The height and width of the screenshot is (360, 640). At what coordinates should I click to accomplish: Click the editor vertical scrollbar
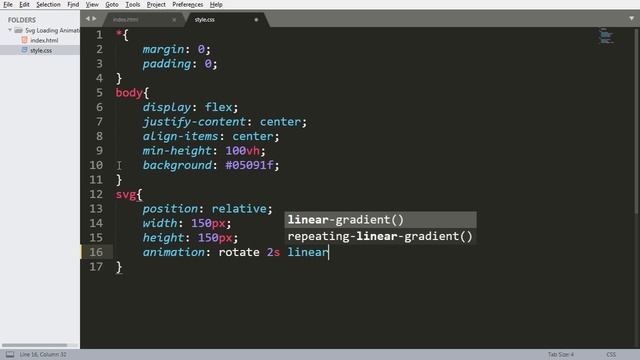(x=637, y=120)
